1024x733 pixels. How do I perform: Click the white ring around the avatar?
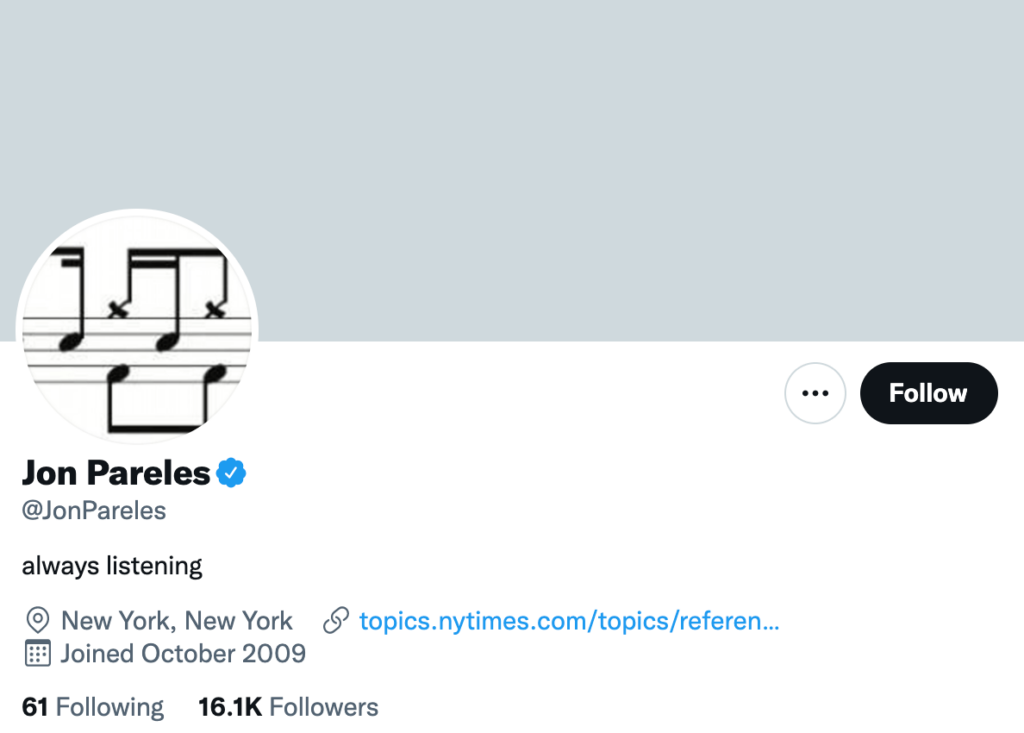point(137,213)
